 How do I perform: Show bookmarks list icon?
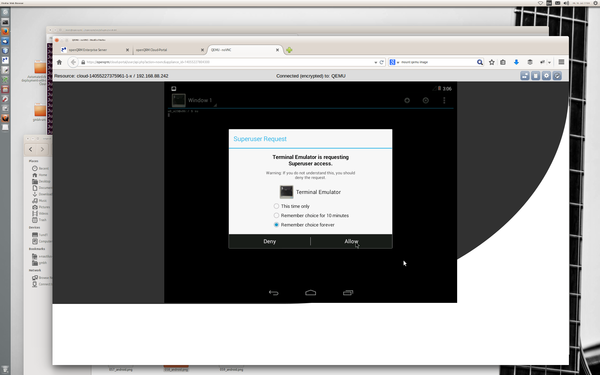click(503, 62)
